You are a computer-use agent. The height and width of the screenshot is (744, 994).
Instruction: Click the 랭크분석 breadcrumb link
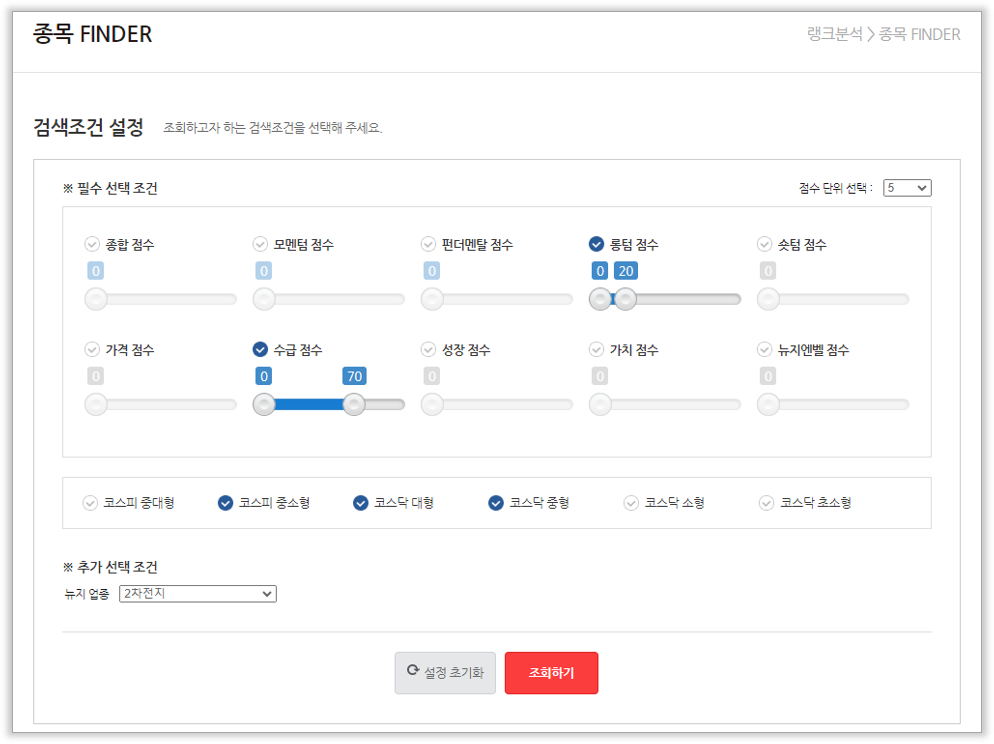tap(834, 34)
